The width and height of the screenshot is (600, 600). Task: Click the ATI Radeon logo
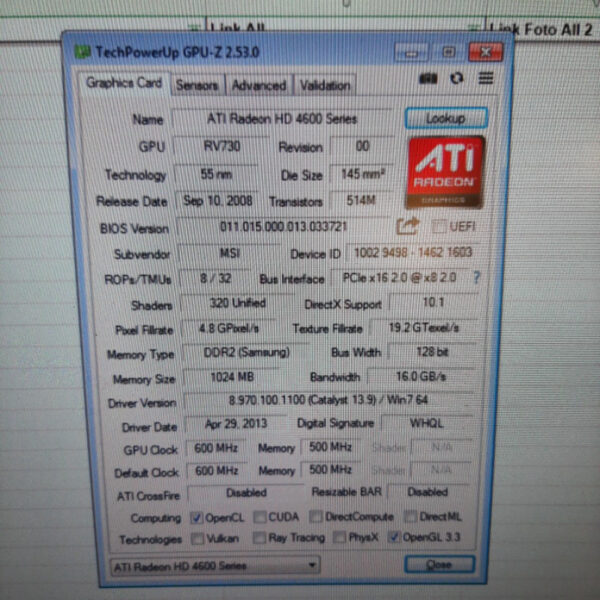point(445,172)
